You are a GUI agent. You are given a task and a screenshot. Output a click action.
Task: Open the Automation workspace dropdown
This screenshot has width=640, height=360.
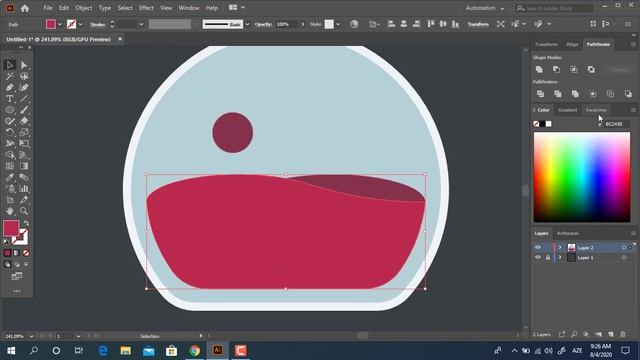(485, 8)
